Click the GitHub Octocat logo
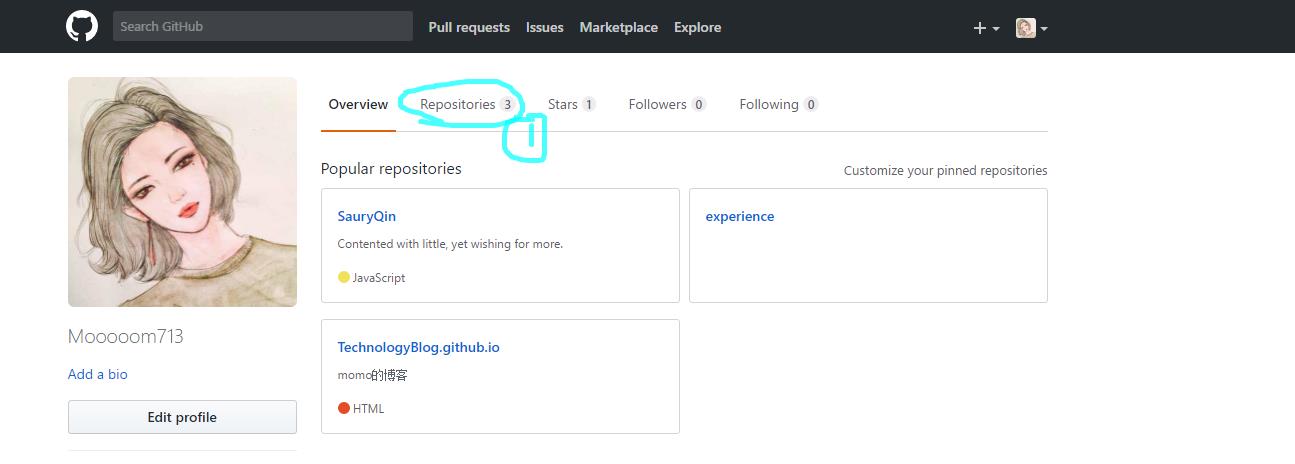 point(82,27)
